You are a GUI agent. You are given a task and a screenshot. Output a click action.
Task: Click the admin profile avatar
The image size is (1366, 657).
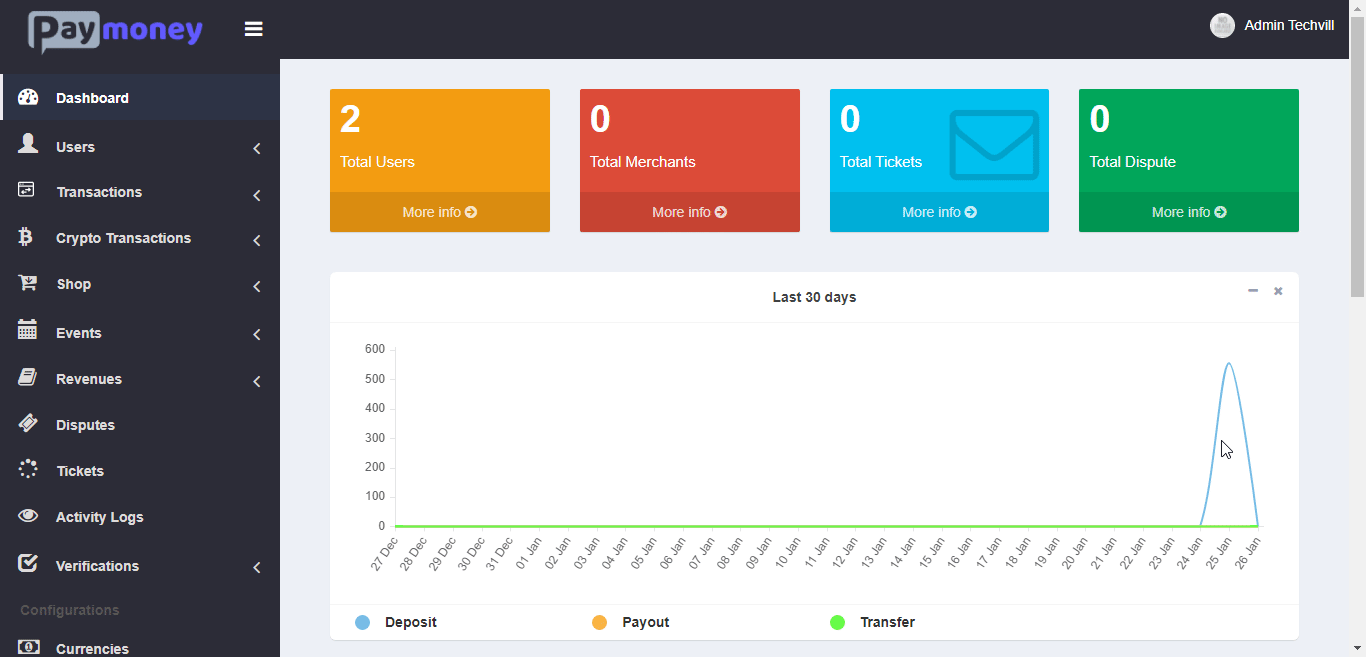[x=1222, y=26]
